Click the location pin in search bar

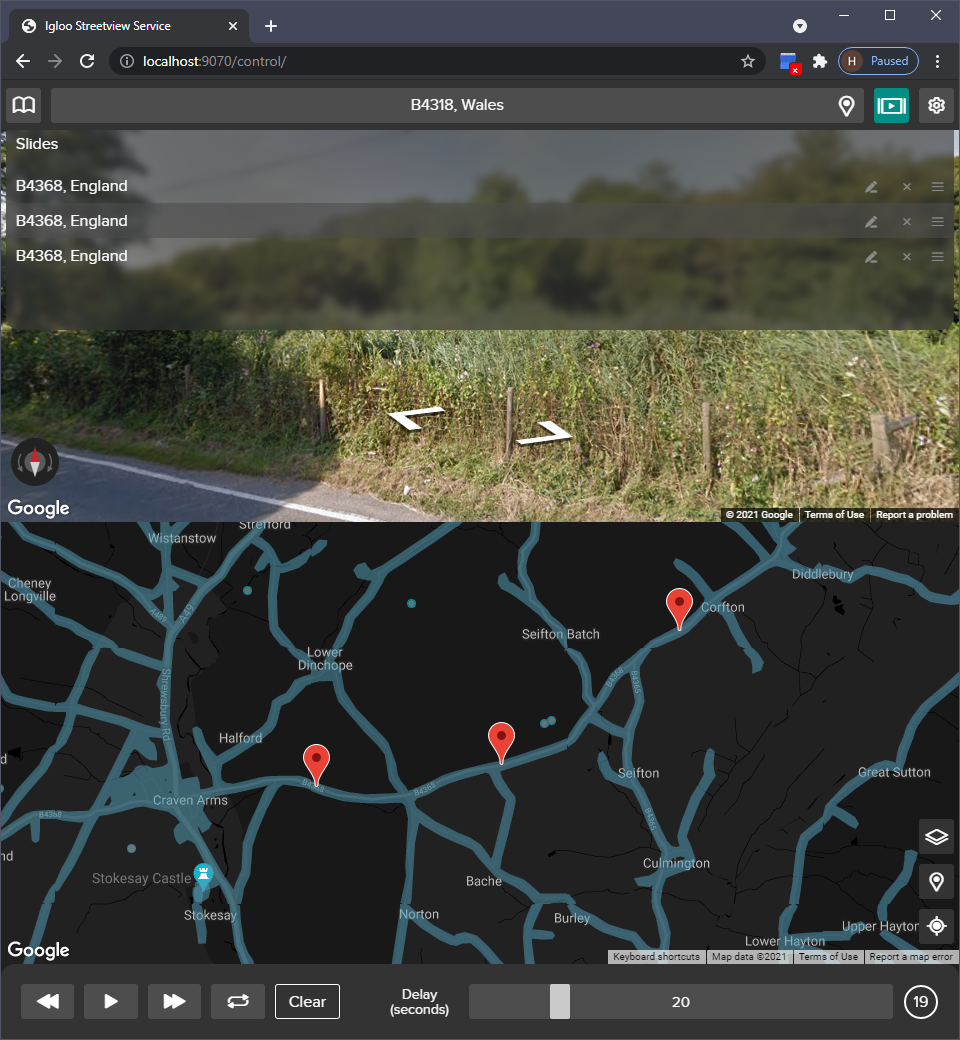pyautogui.click(x=846, y=105)
